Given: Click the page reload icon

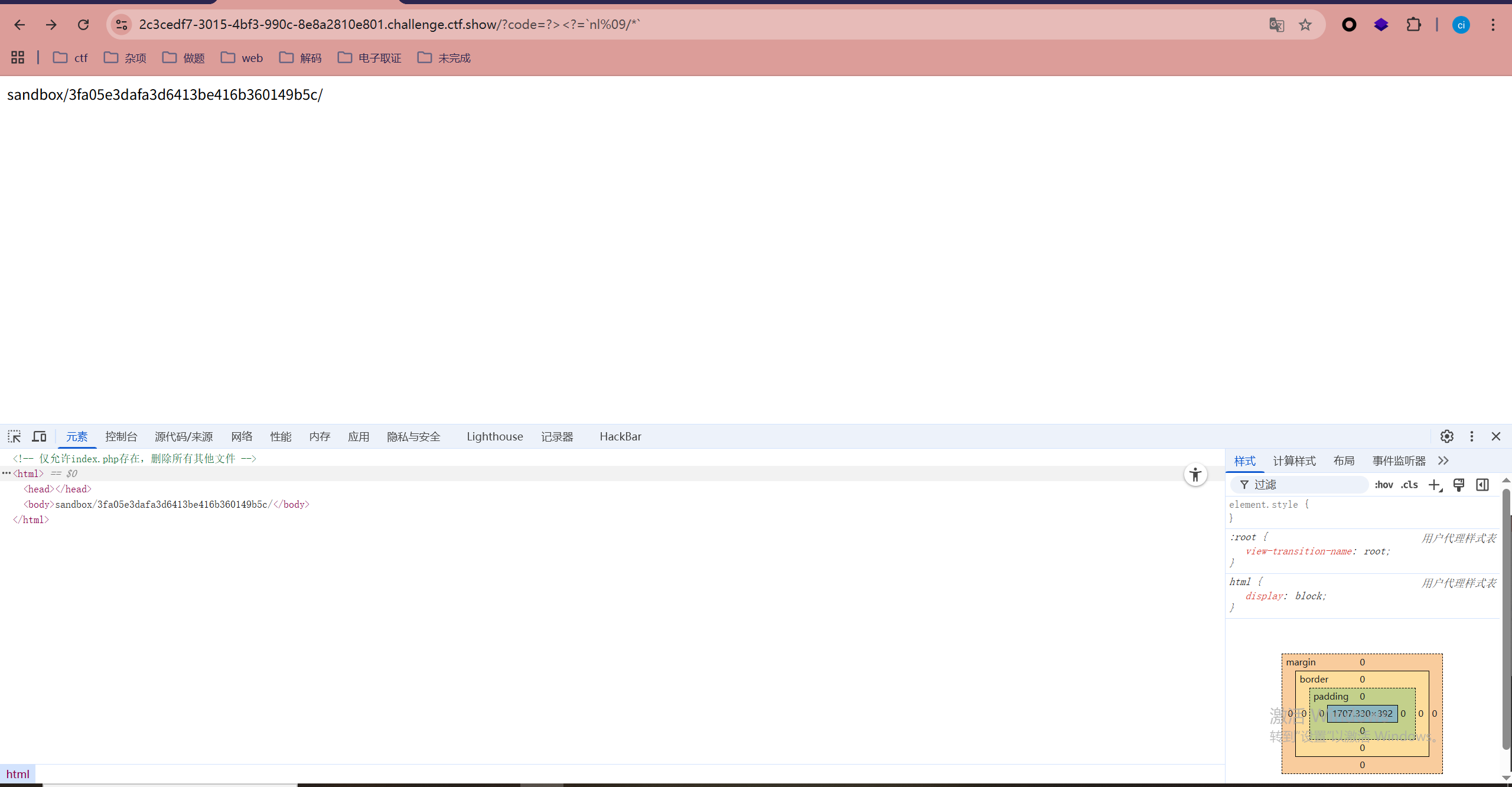Looking at the screenshot, I should [83, 25].
